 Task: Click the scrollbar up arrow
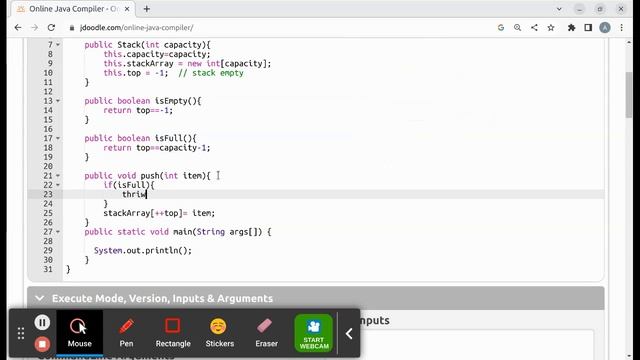click(x=629, y=42)
